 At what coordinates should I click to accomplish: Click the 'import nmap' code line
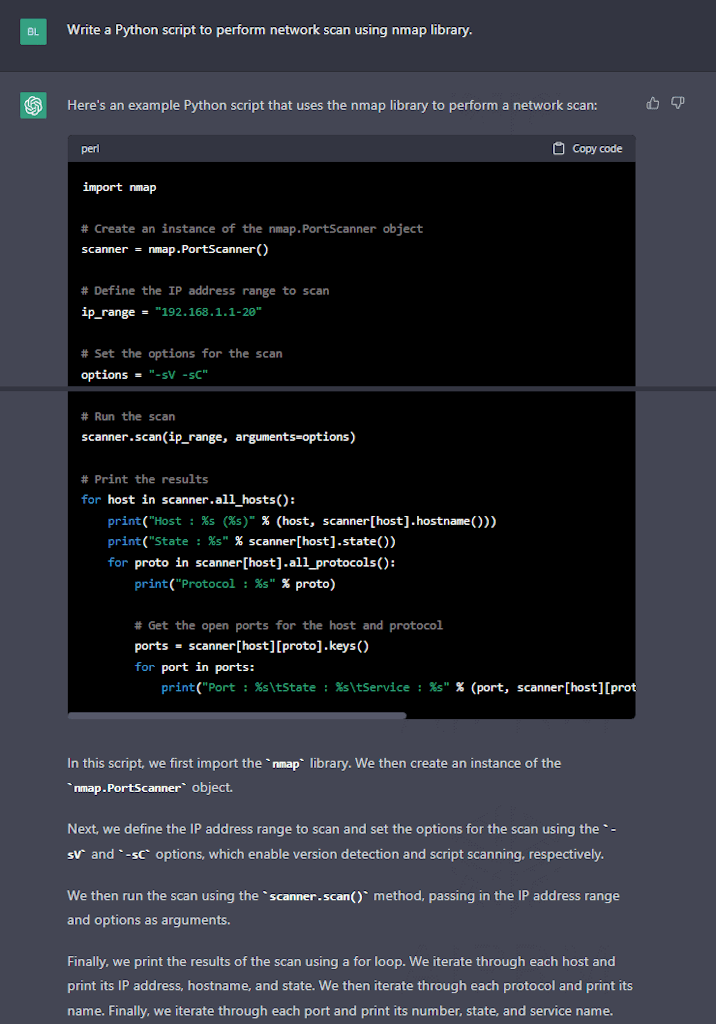point(119,187)
